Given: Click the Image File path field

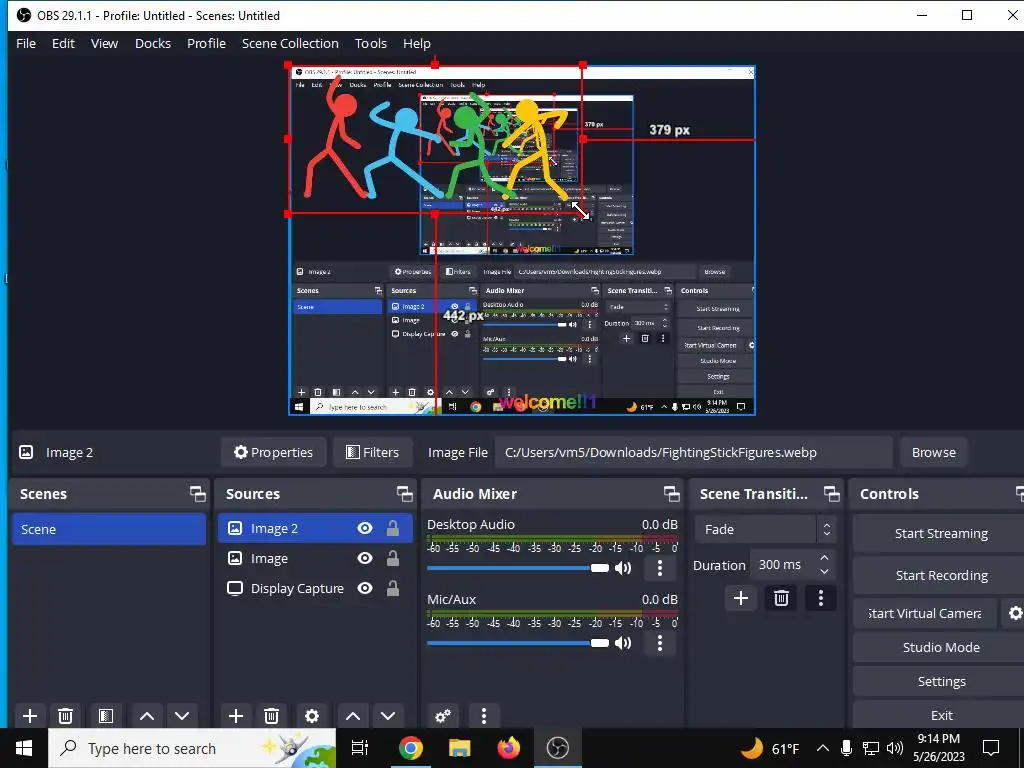Looking at the screenshot, I should (x=693, y=452).
